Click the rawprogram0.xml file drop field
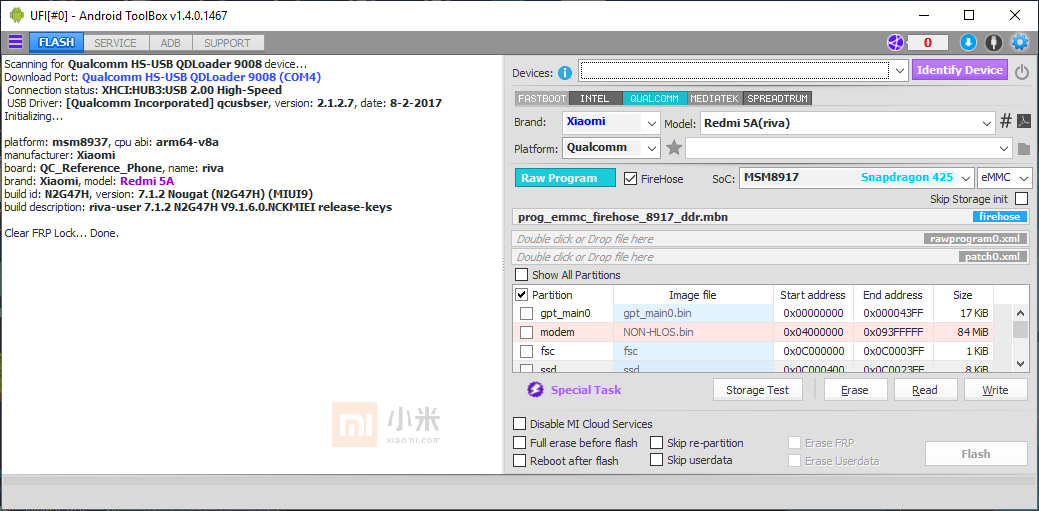Image resolution: width=1039 pixels, height=511 pixels. coord(771,239)
